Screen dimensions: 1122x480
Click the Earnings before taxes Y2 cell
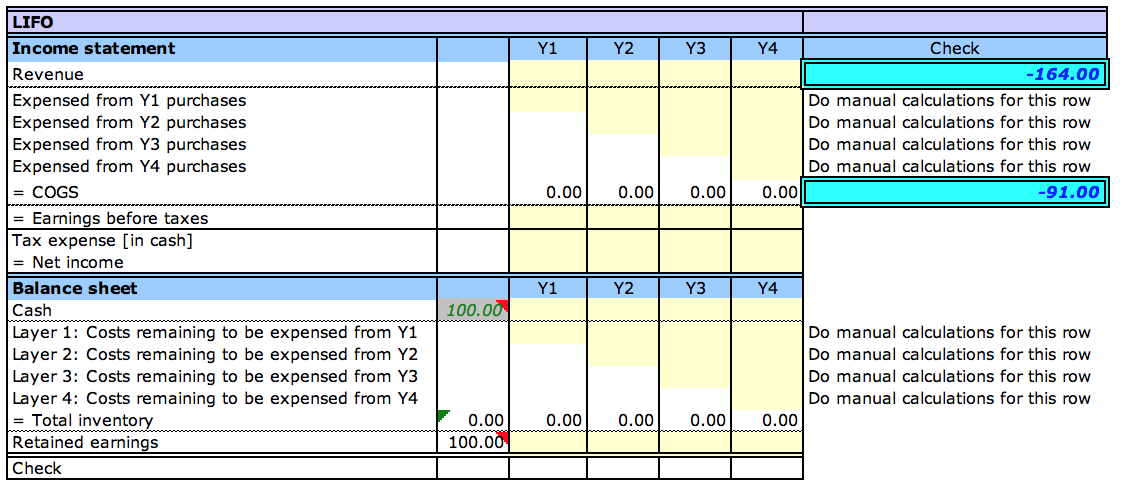coord(623,217)
